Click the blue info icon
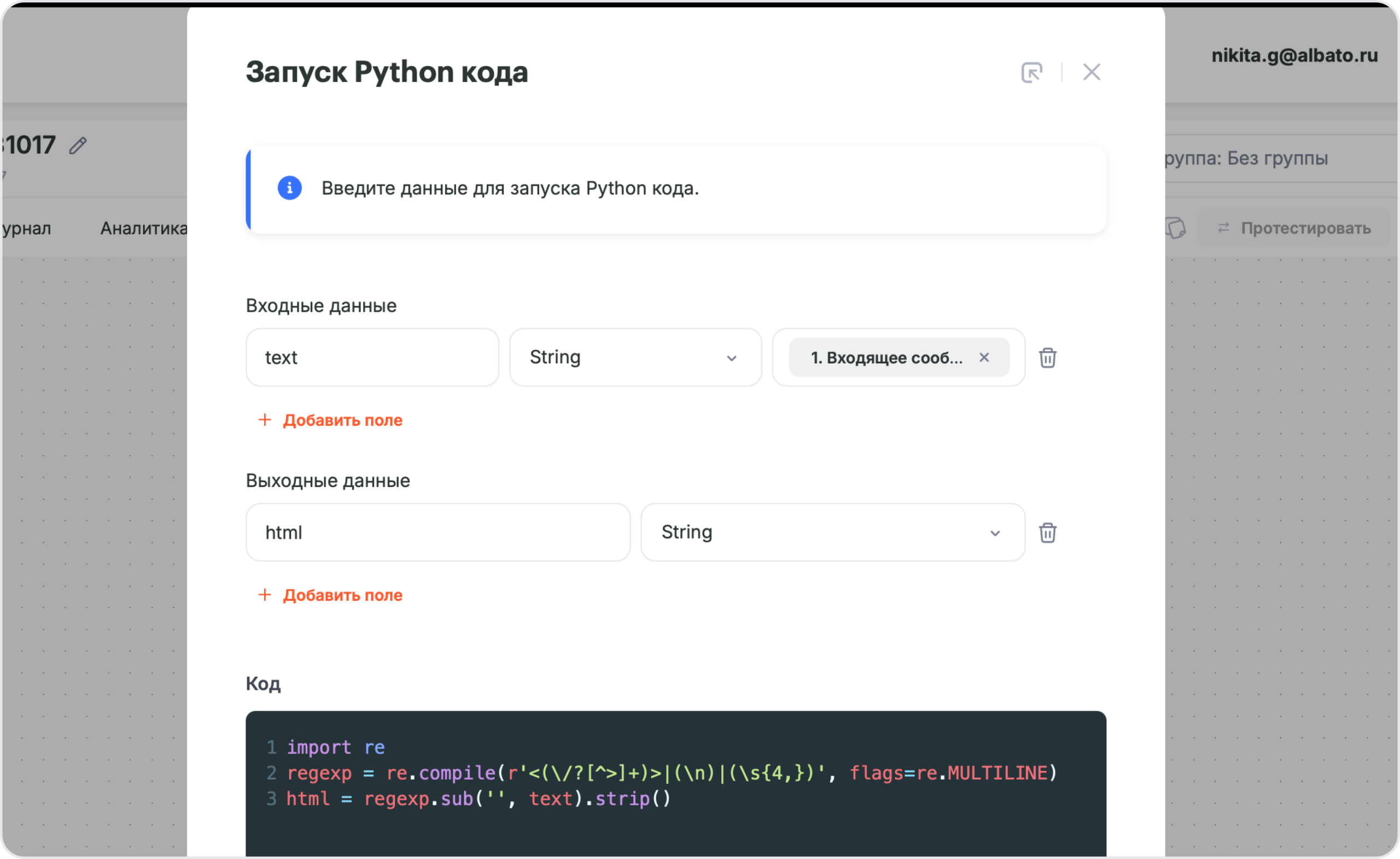 point(289,188)
